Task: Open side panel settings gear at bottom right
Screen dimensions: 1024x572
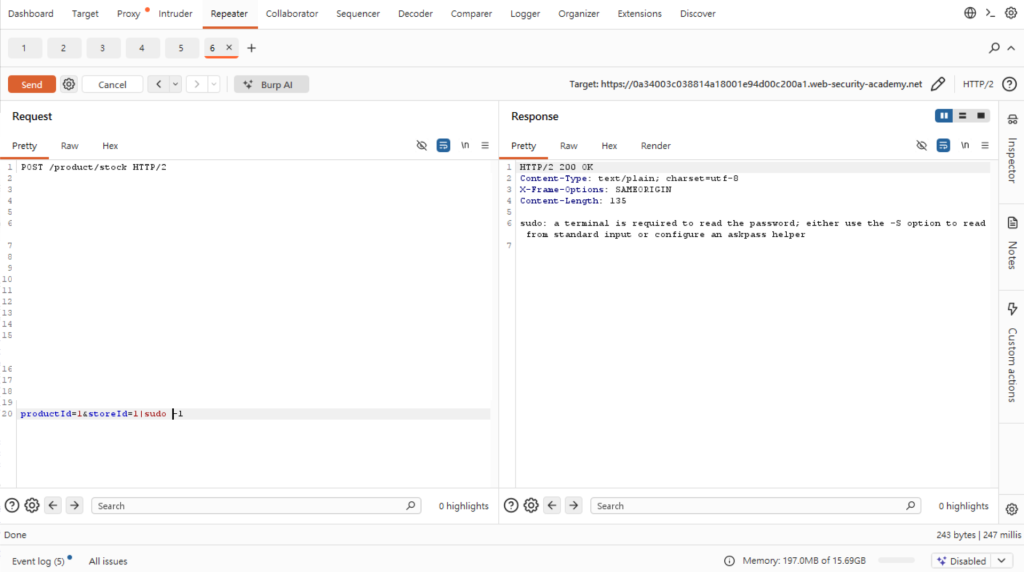Action: pos(1012,509)
